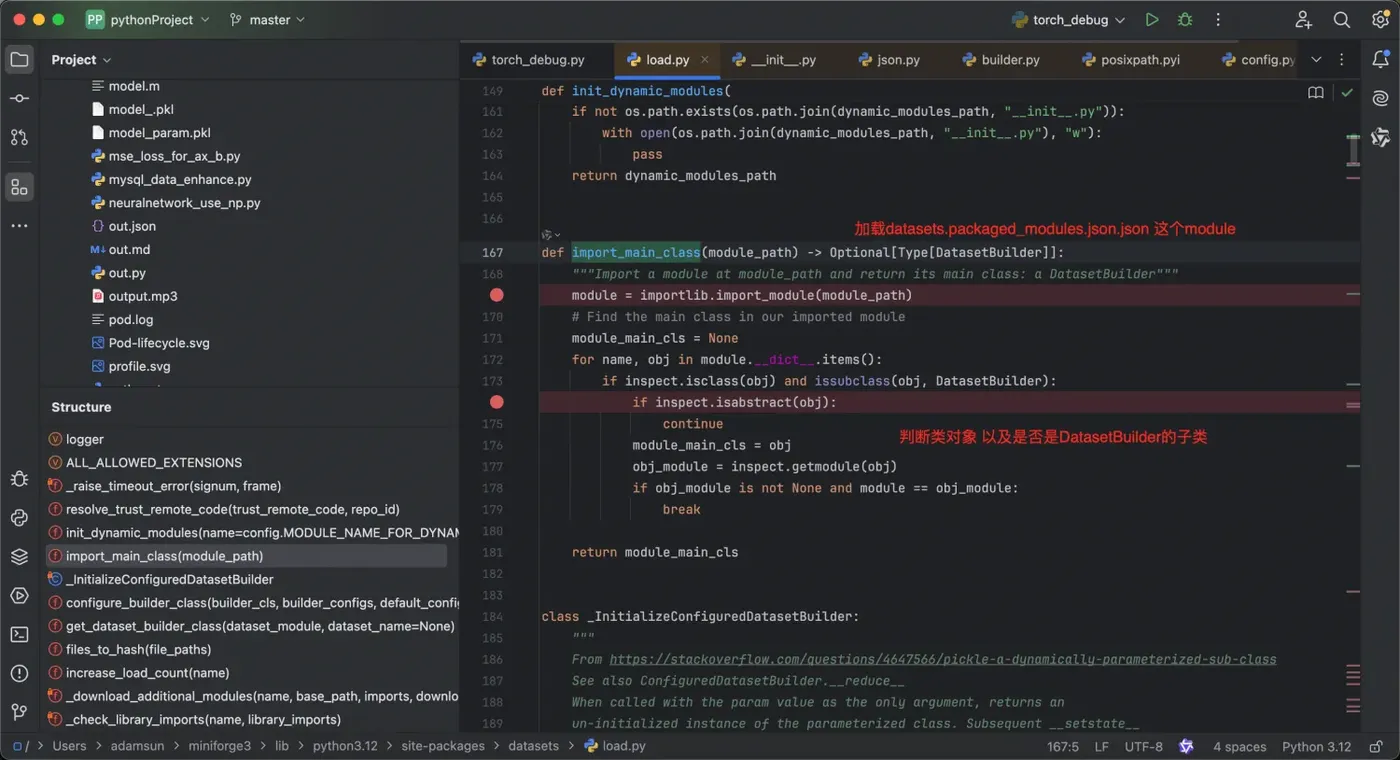Click the inspections green checkmark

[1347, 92]
